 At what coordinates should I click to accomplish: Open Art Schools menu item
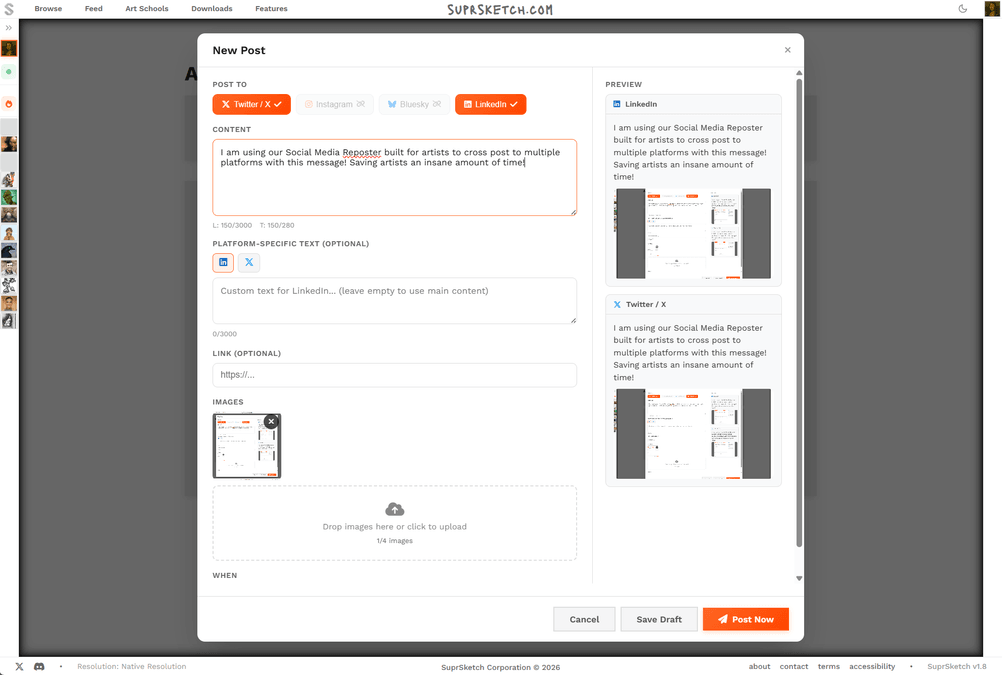[147, 9]
